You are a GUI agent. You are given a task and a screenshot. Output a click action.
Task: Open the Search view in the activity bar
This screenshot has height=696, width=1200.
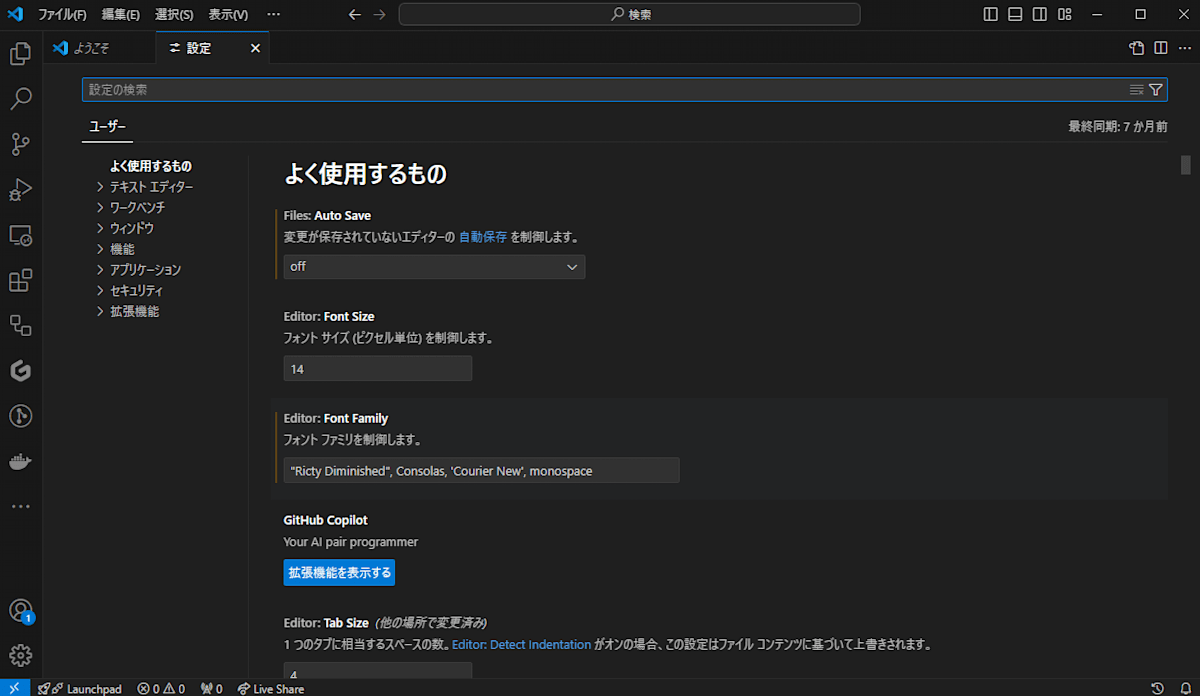[x=21, y=98]
